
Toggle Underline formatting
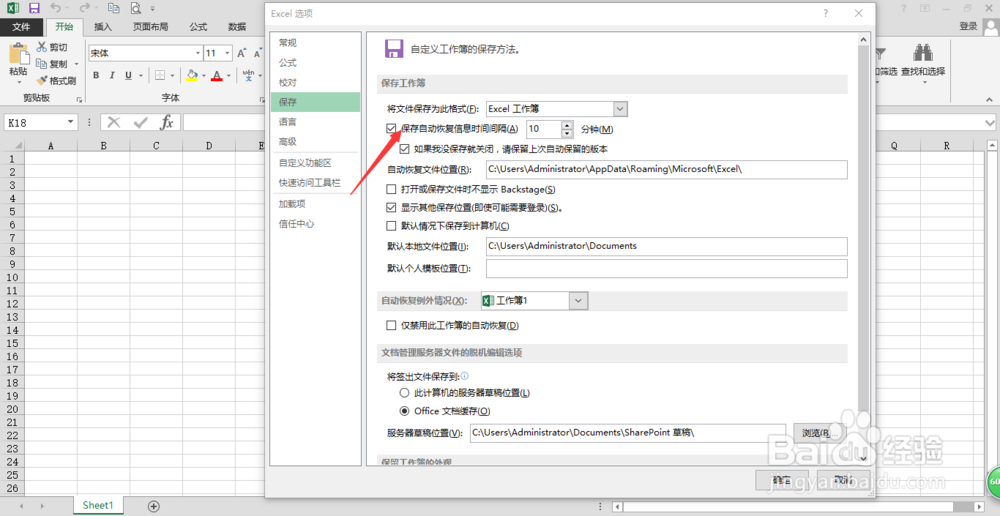pos(128,75)
